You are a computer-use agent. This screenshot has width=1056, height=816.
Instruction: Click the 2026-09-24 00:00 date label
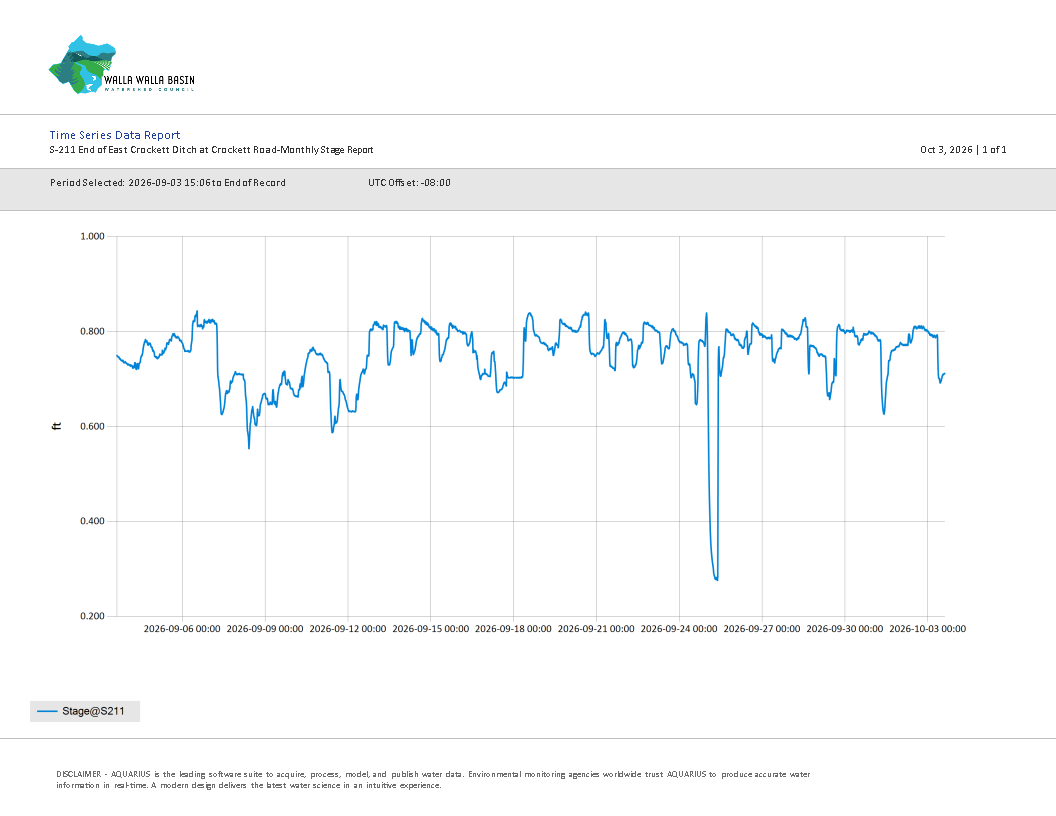(679, 629)
